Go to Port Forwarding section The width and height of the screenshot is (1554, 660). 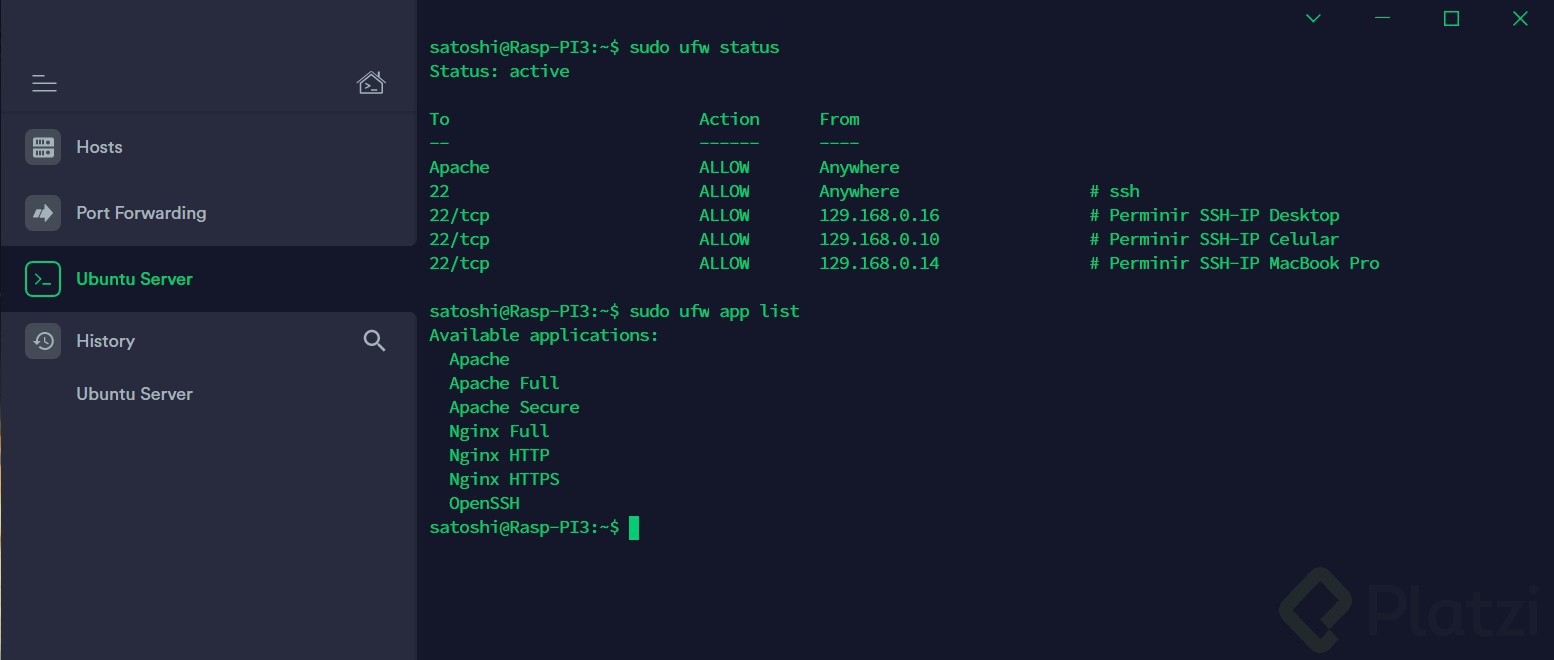[x=141, y=213]
